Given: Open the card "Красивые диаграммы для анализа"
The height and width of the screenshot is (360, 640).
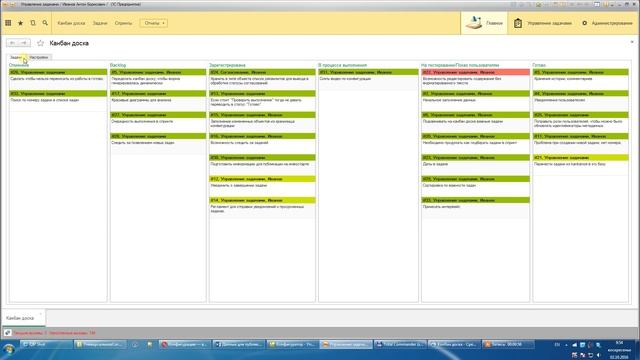Looking at the screenshot, I should pos(158,100).
